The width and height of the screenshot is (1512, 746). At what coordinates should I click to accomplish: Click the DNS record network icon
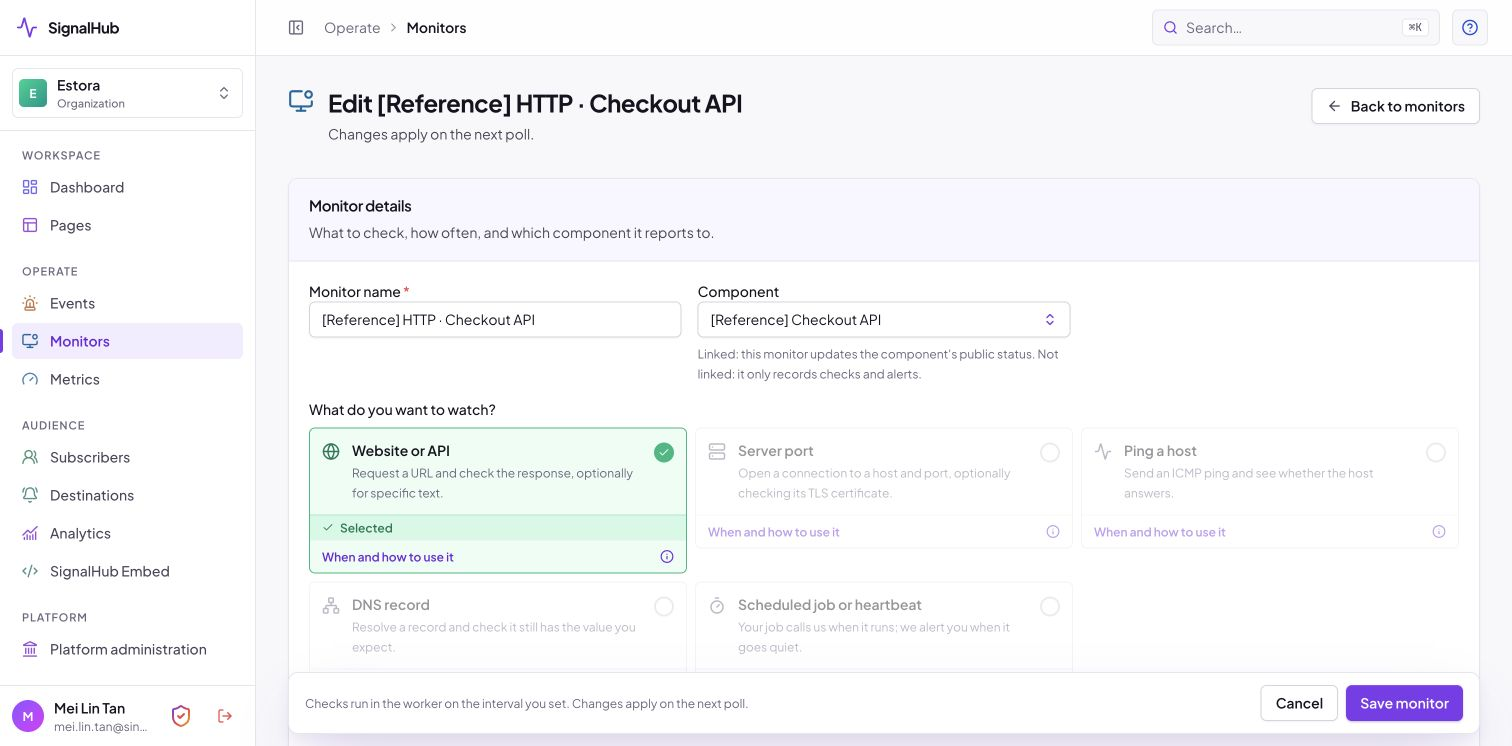[331, 606]
